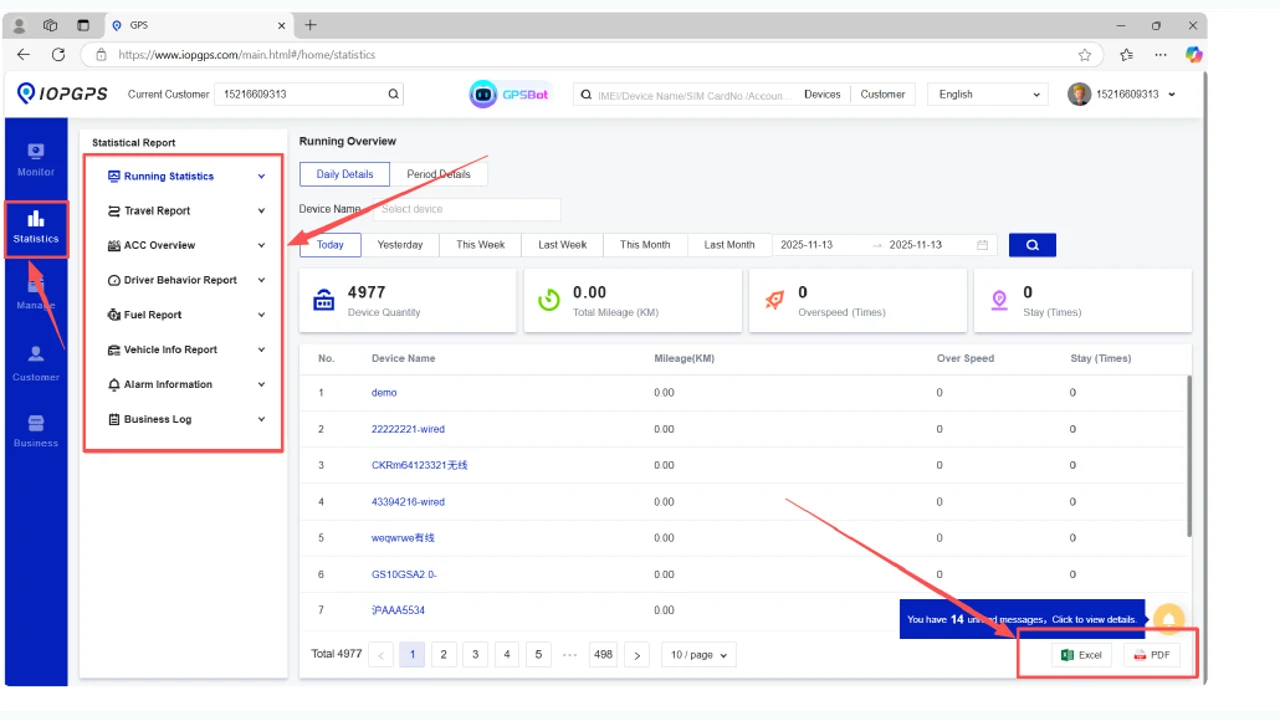1280x720 pixels.
Task: Expand ACC Overview menu
Action: click(x=187, y=245)
